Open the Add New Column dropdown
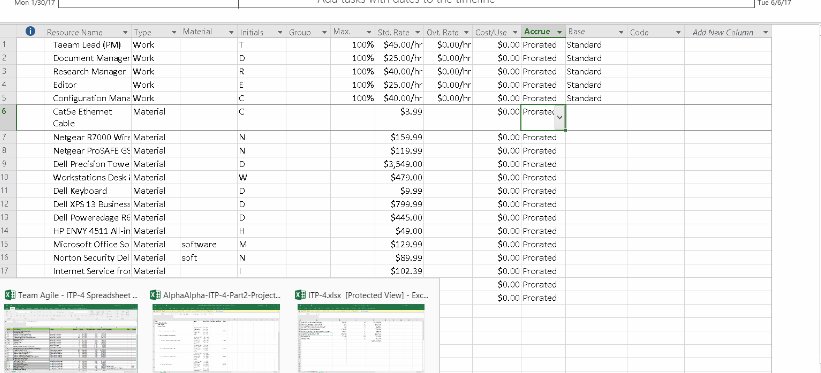 [x=765, y=32]
